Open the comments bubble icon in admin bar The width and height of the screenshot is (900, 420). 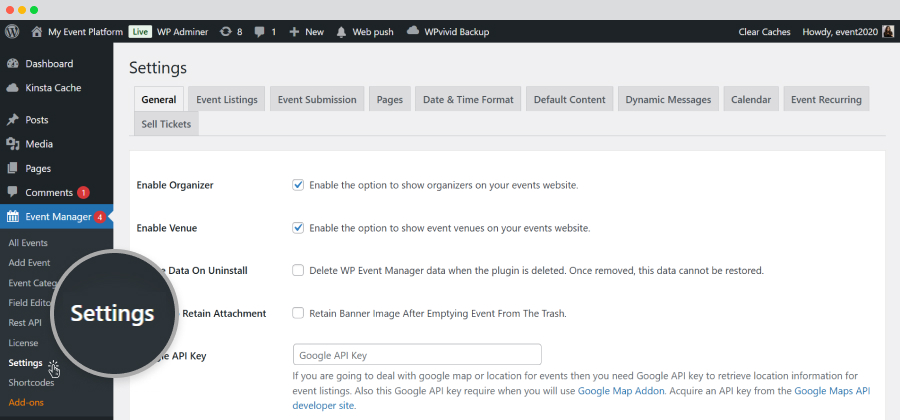(x=259, y=32)
